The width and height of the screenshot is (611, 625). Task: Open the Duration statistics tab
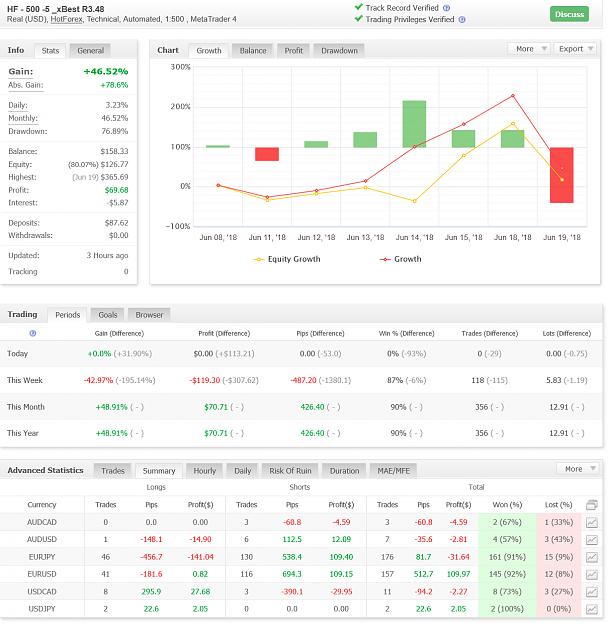click(344, 471)
